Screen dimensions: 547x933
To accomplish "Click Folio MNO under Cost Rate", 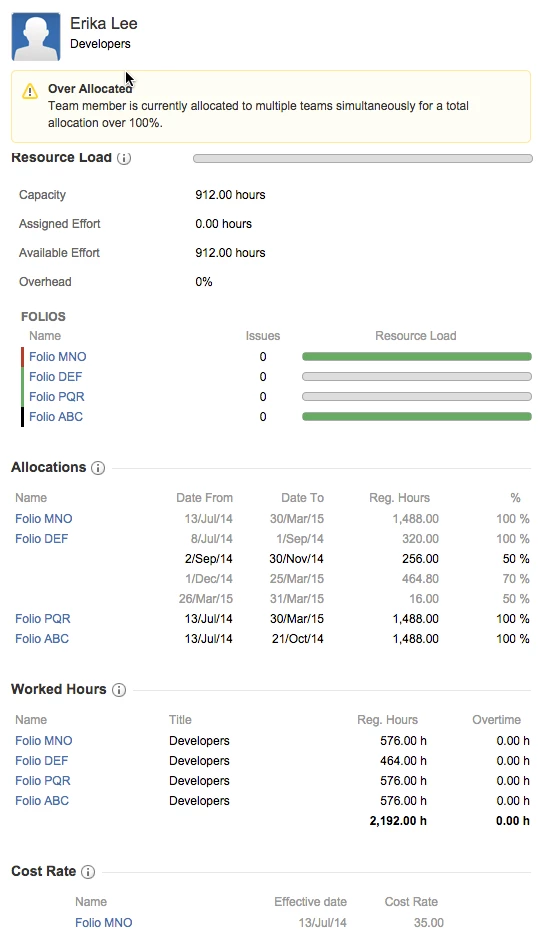I will [x=104, y=923].
